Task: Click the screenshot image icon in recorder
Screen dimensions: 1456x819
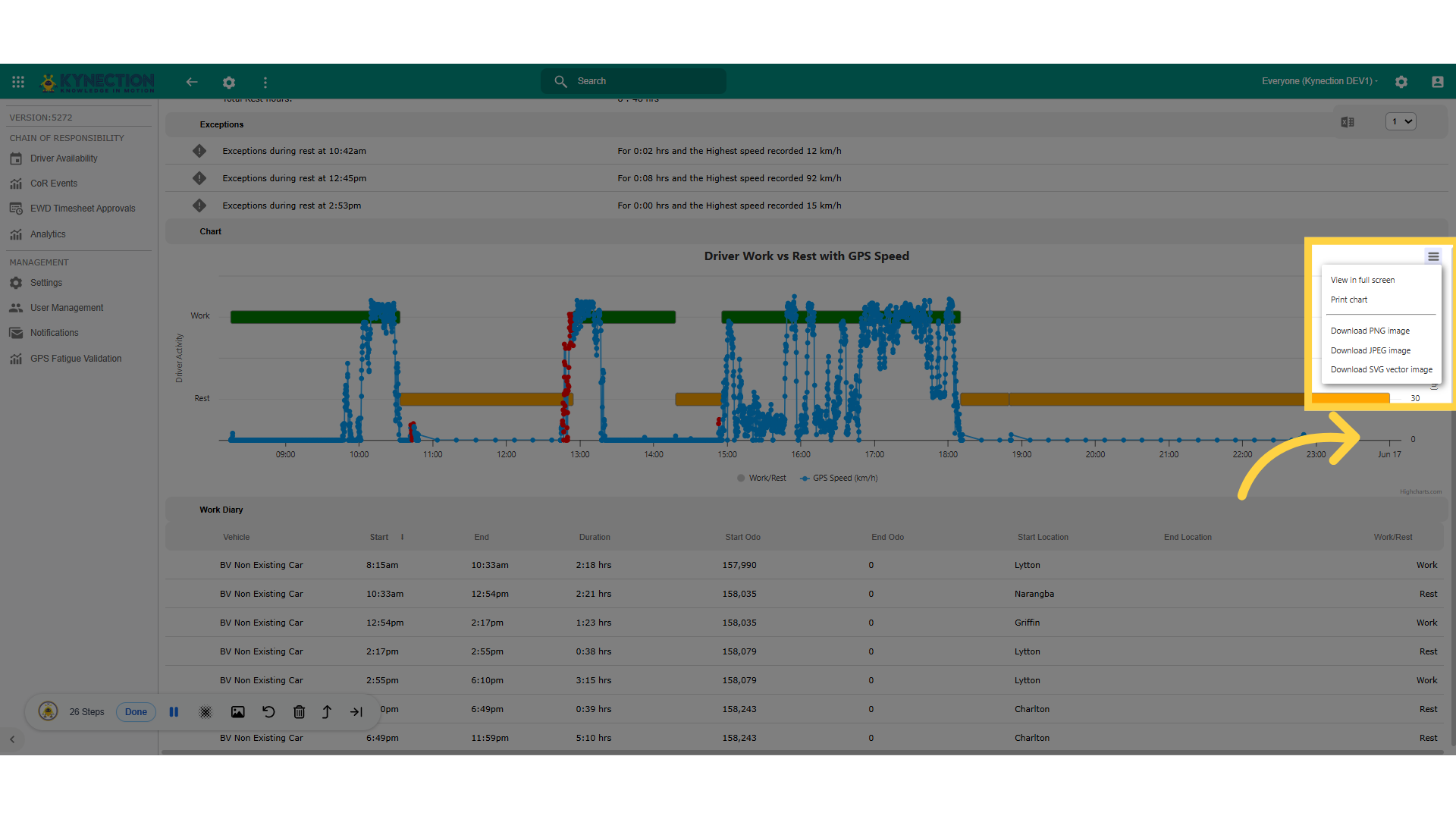Action: [x=237, y=712]
